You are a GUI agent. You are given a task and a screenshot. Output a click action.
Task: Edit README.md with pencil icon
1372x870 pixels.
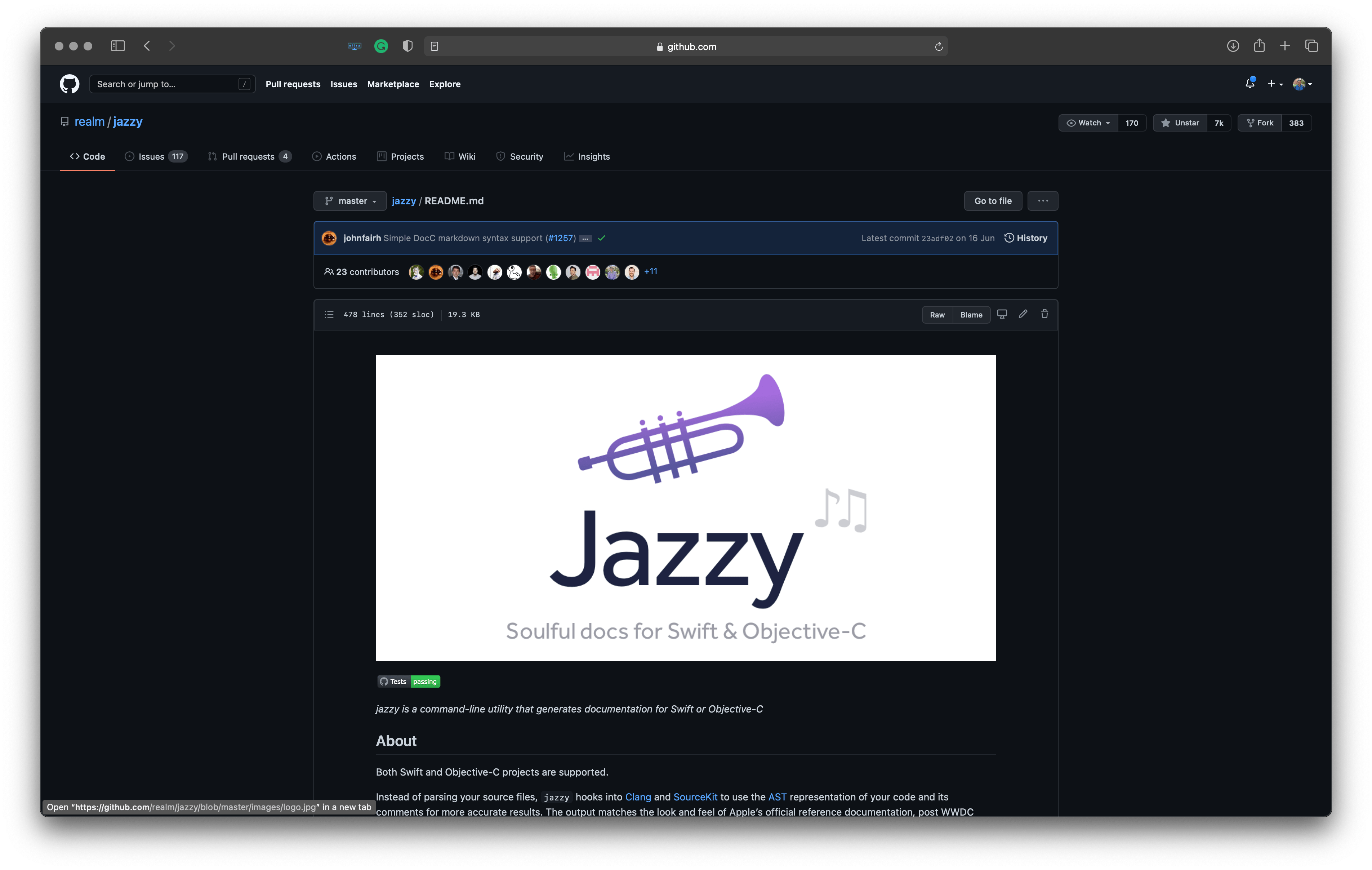coord(1023,314)
